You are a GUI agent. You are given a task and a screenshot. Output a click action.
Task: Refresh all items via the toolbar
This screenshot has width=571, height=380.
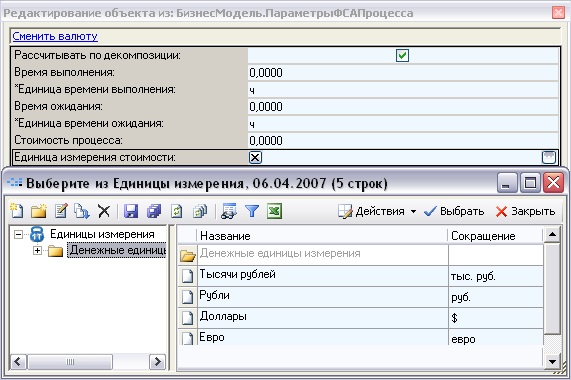[200, 211]
